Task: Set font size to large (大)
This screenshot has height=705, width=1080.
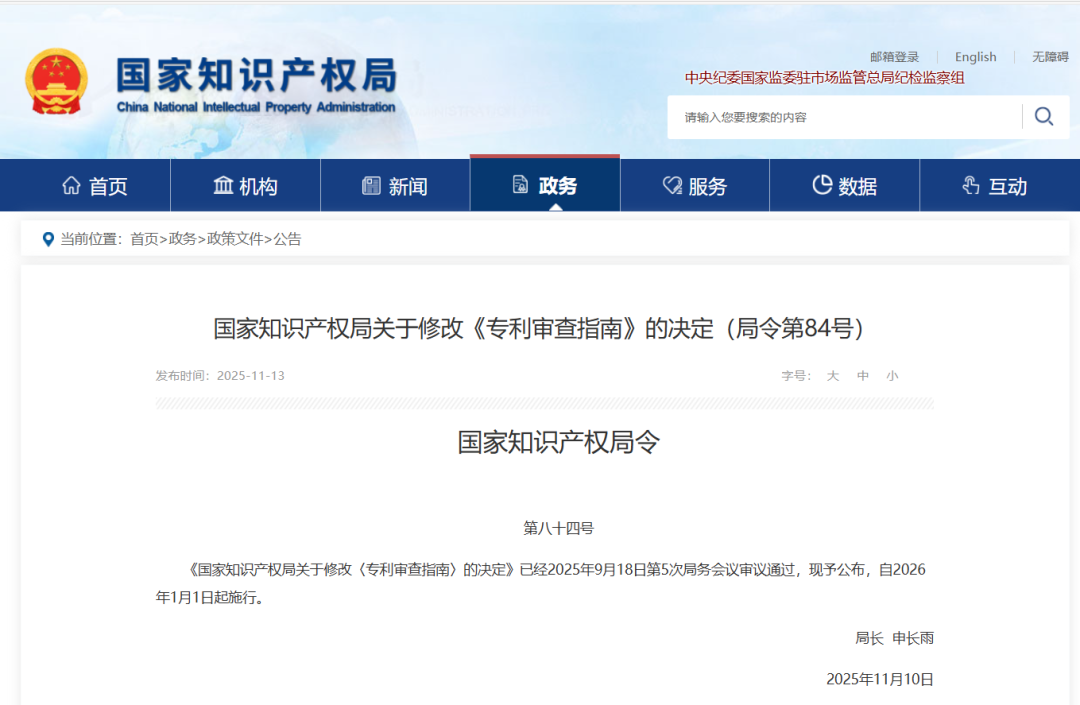Action: coord(832,376)
